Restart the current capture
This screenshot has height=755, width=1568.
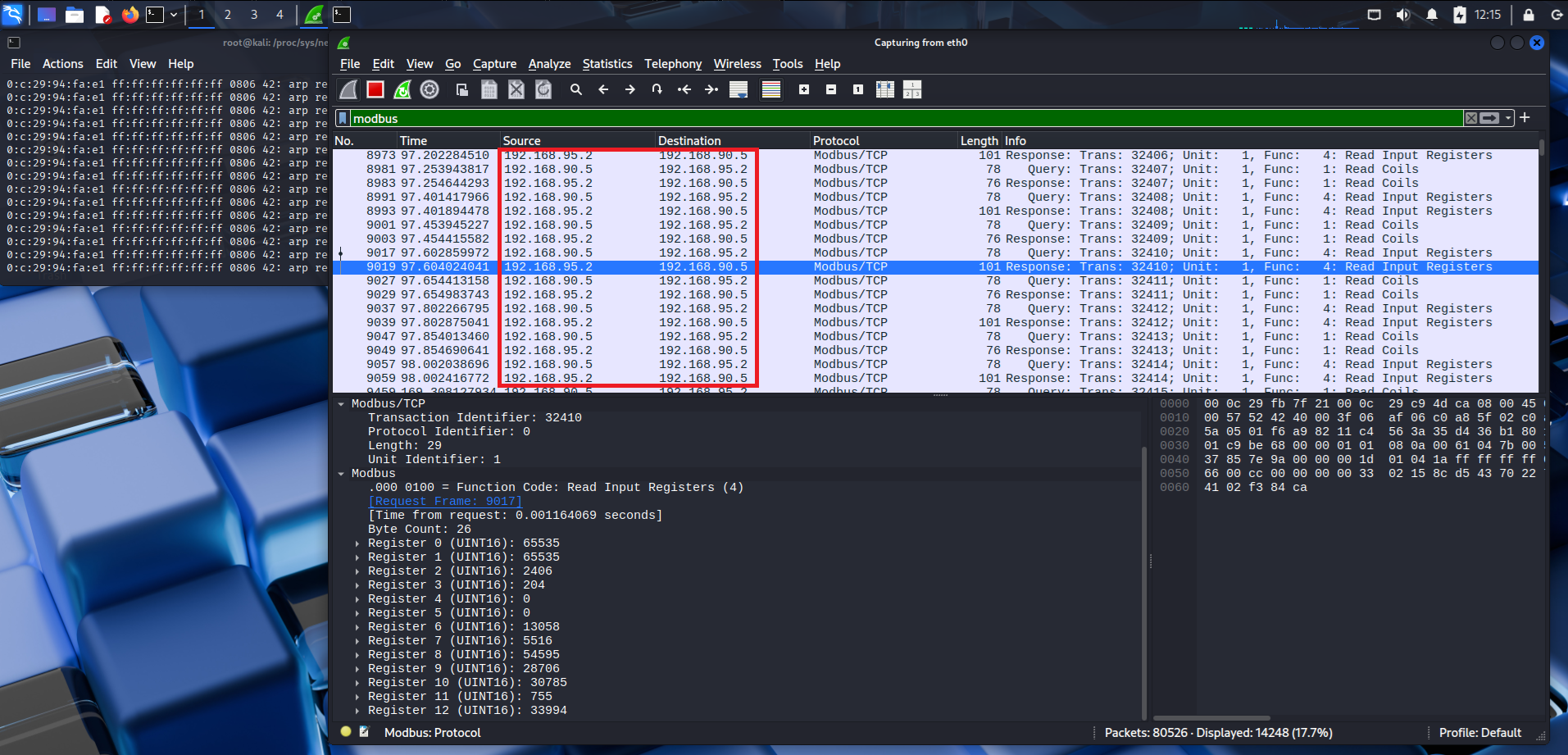pyautogui.click(x=402, y=89)
